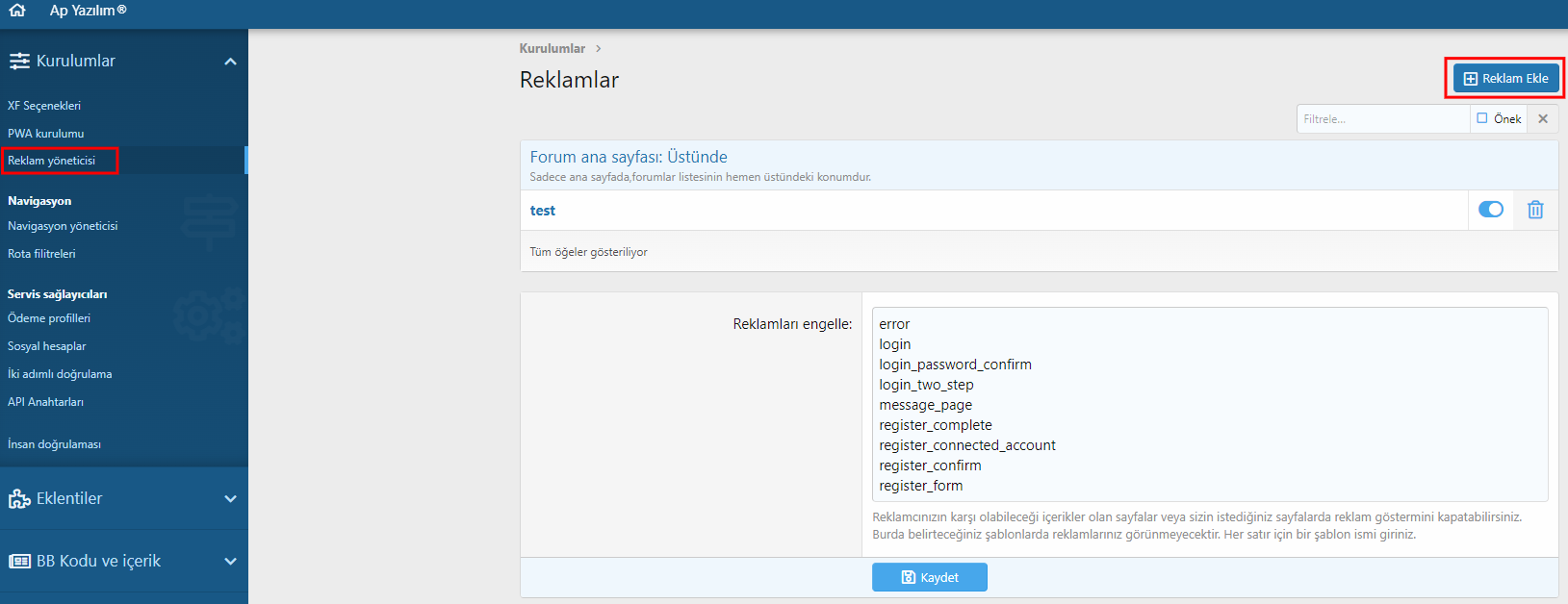Expand BB Kodu ve içerik chevron
Screen dimensions: 1568x604
pos(230,561)
